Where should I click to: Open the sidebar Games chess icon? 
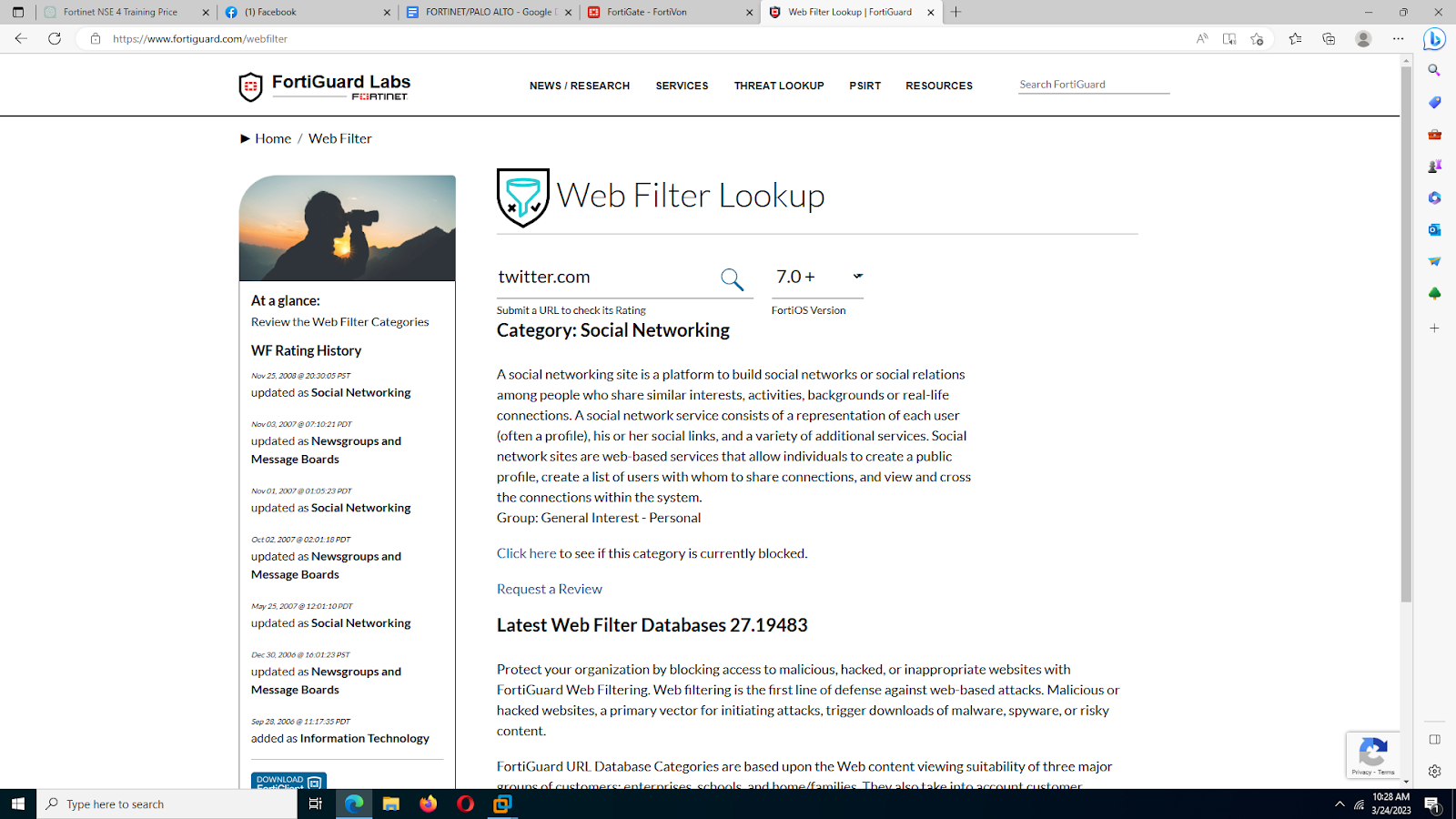(1434, 166)
